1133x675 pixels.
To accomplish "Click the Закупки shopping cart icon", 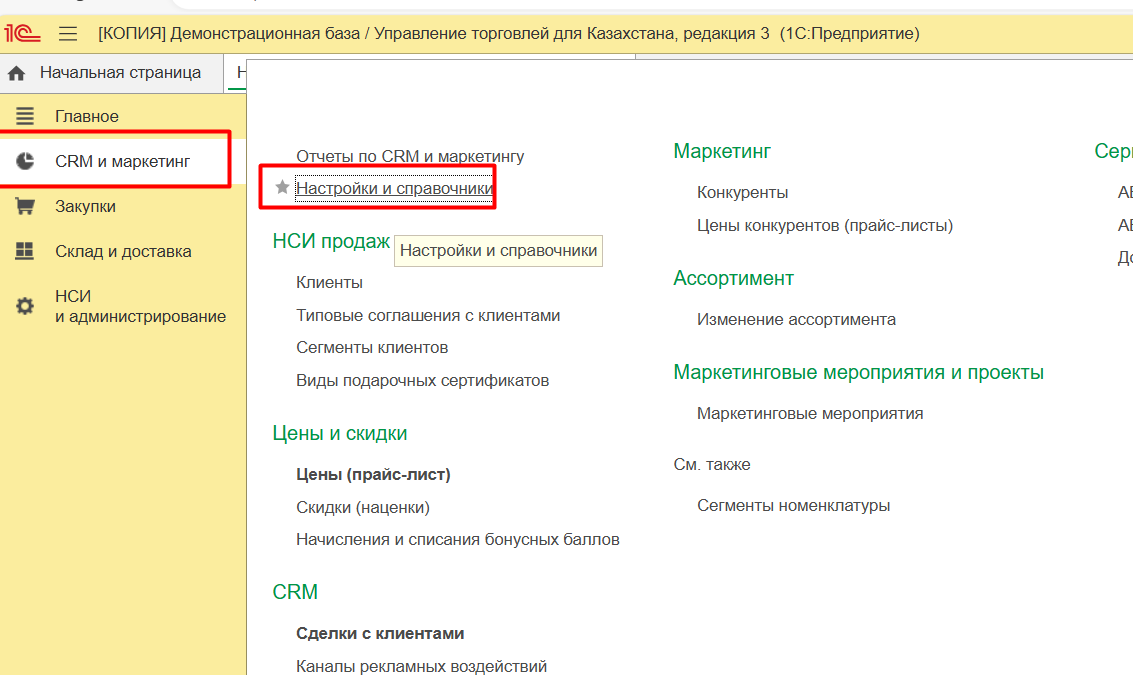I will coord(25,207).
